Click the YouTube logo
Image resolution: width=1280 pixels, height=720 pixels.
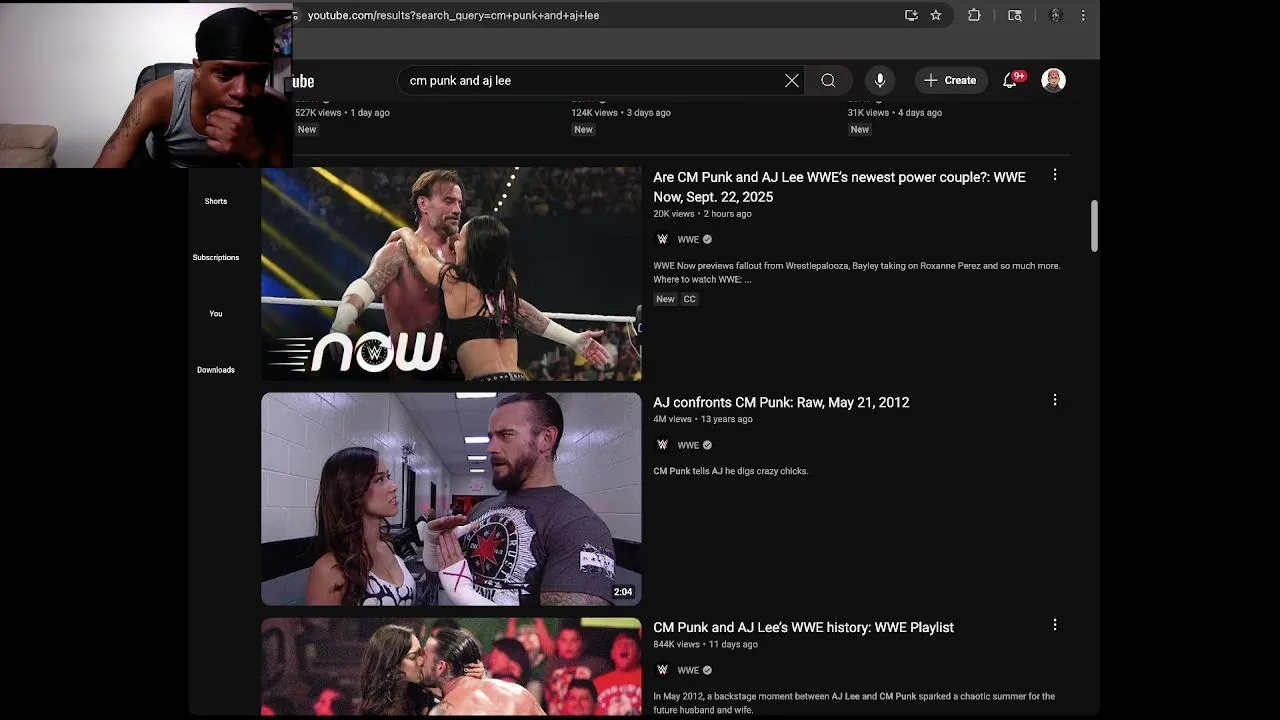click(x=303, y=81)
